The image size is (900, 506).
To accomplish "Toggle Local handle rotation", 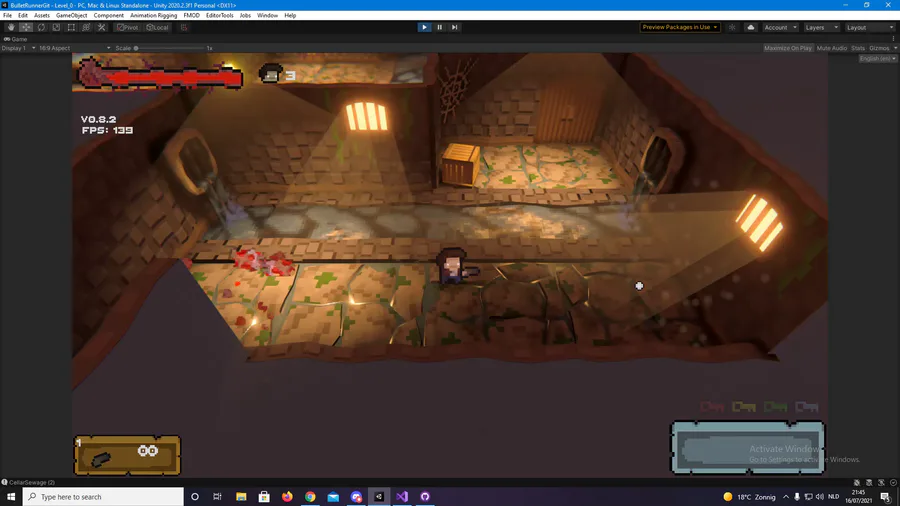I will tap(157, 27).
